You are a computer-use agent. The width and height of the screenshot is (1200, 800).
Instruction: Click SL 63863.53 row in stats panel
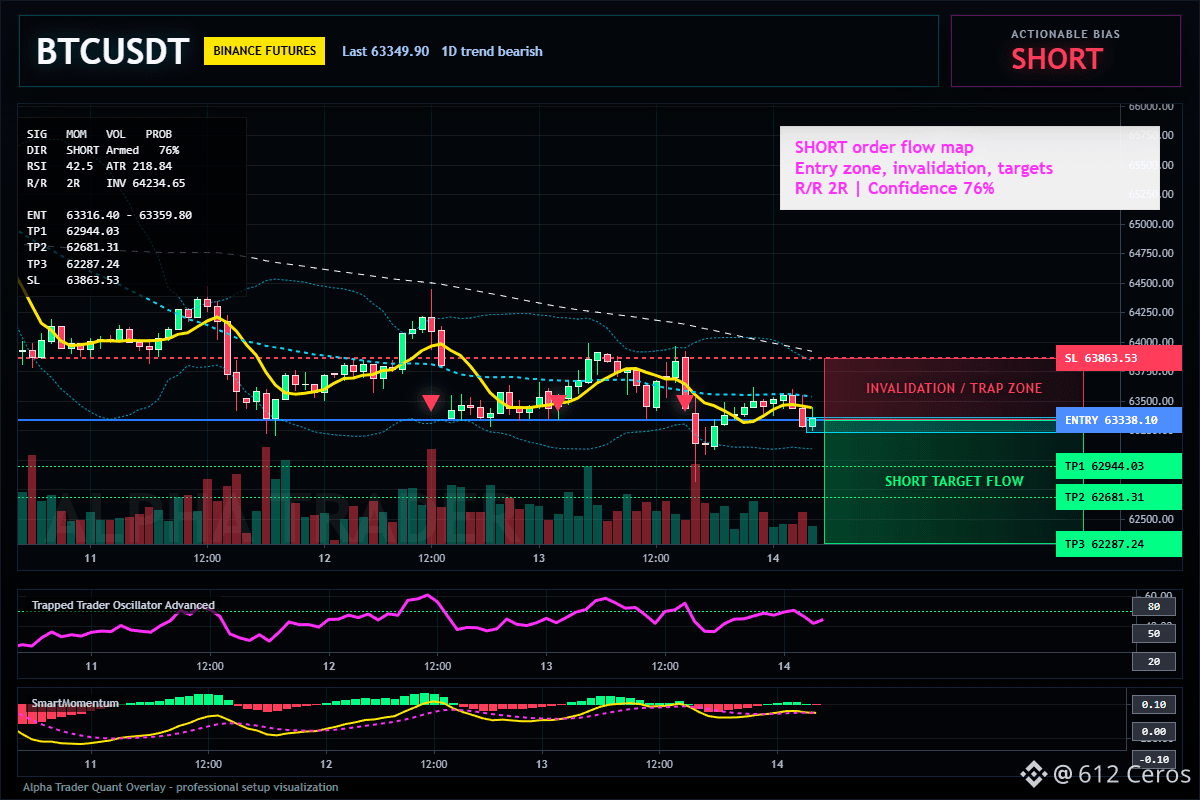[x=73, y=280]
